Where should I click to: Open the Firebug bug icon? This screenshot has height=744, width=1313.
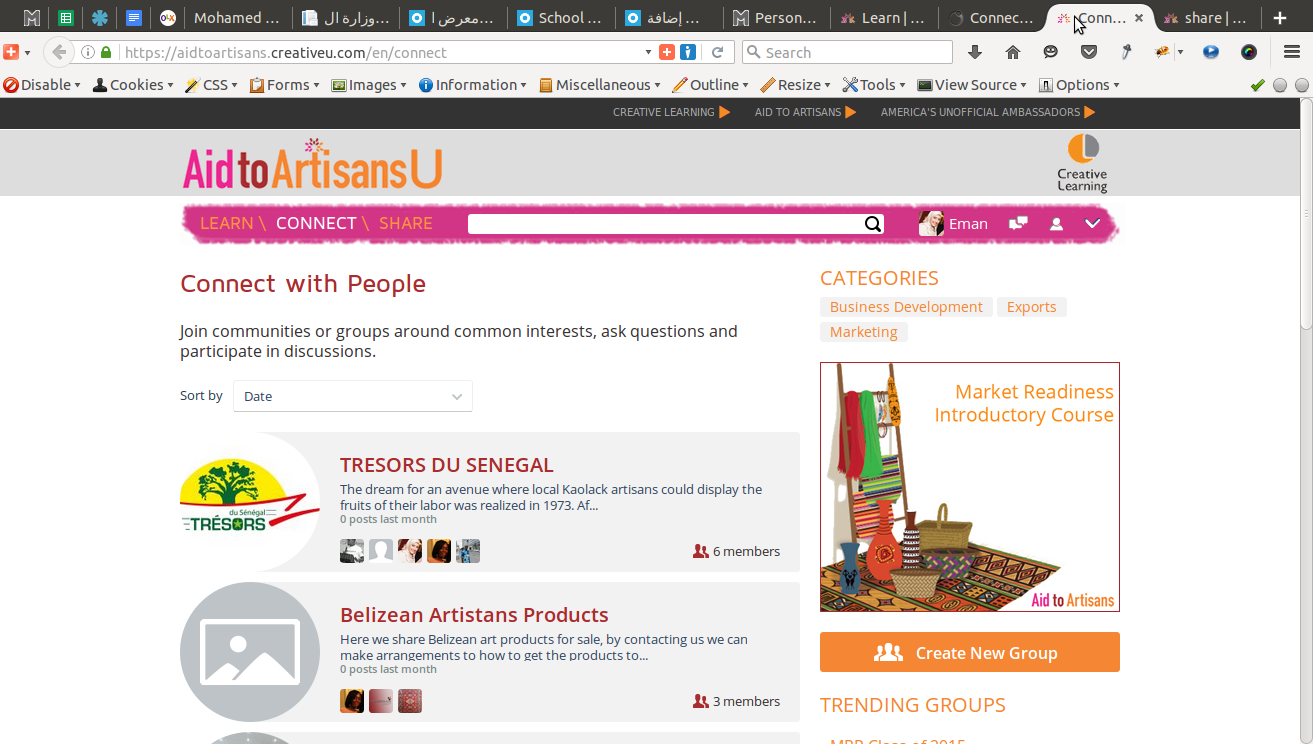click(x=1163, y=52)
